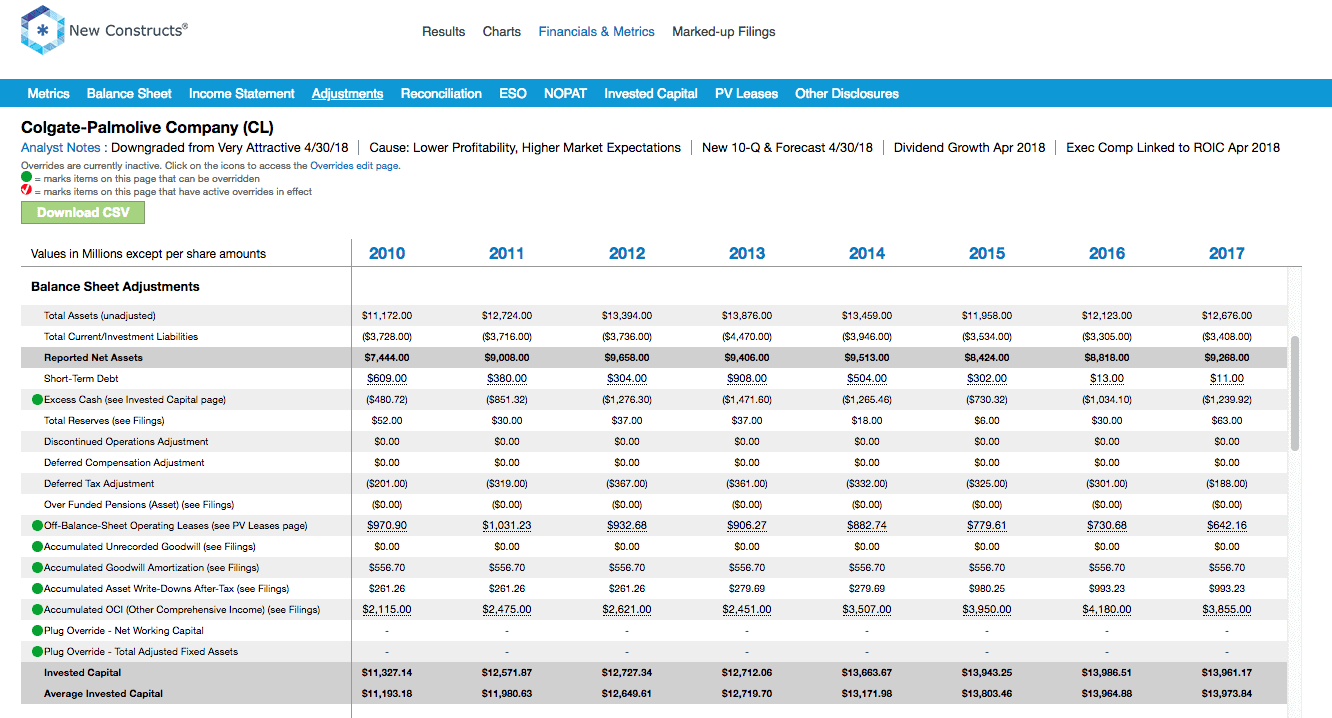This screenshot has width=1332, height=718.
Task: Open 2017 Short-Term Debt value $11.00
Action: click(1227, 379)
